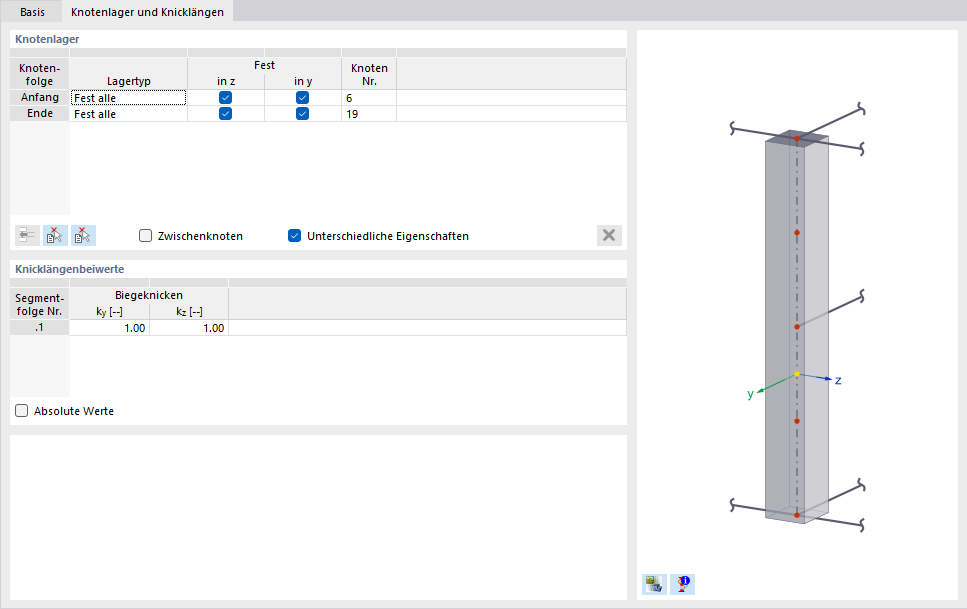Viewport: 967px width, 609px height.
Task: Click the Biegeknicken column header
Action: tap(149, 295)
